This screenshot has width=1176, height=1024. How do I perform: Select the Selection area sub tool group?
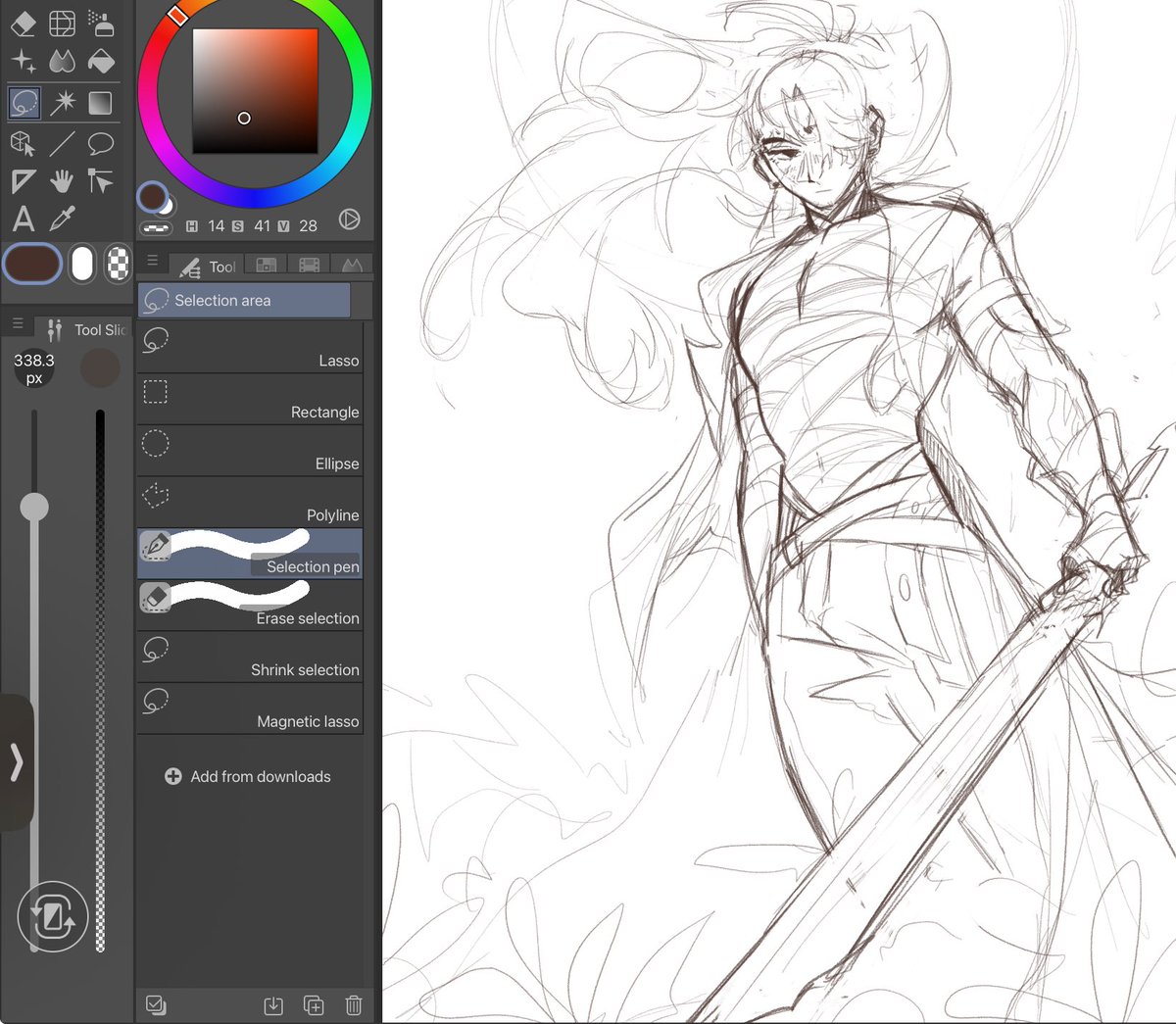click(244, 300)
